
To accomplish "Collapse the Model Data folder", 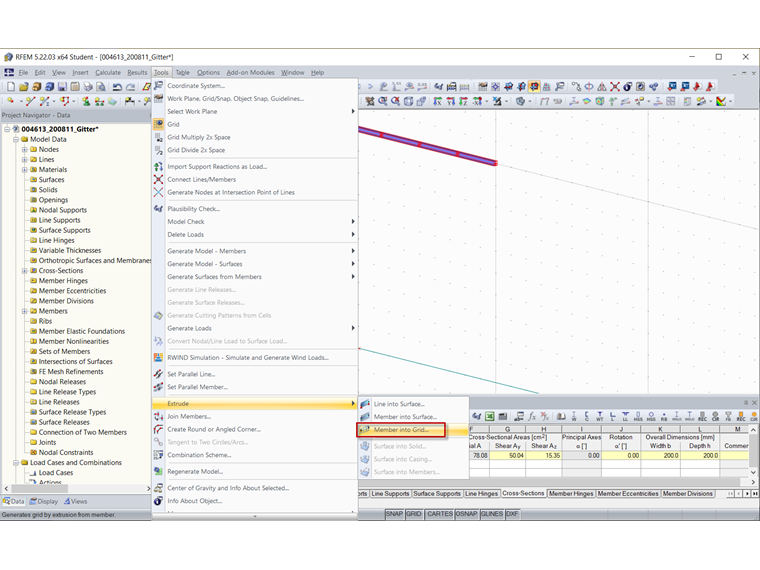I will 16,139.
